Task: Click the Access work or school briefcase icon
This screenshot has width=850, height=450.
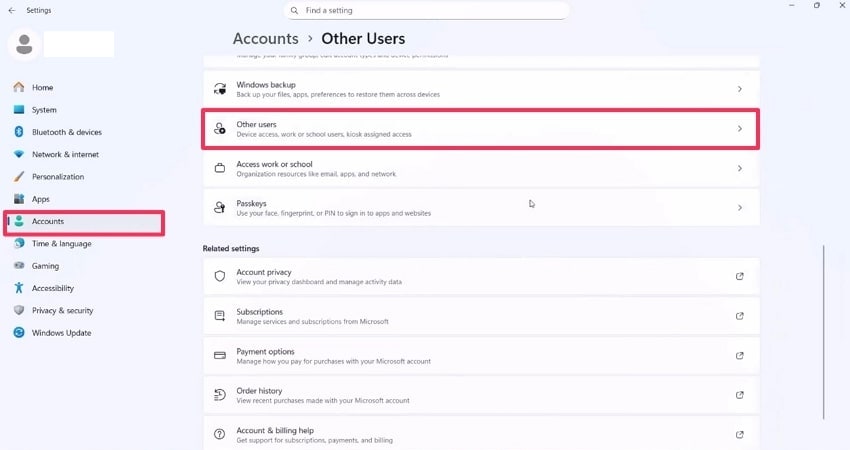Action: coord(220,168)
